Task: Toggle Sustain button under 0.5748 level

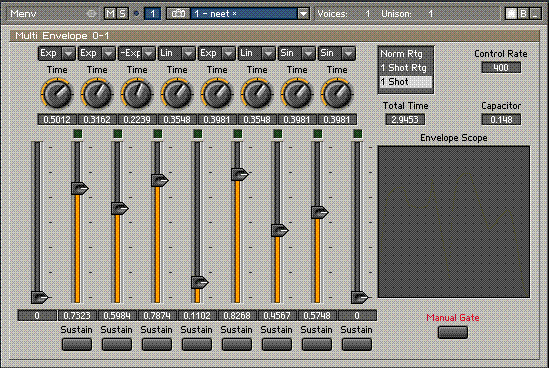Action: [x=316, y=344]
